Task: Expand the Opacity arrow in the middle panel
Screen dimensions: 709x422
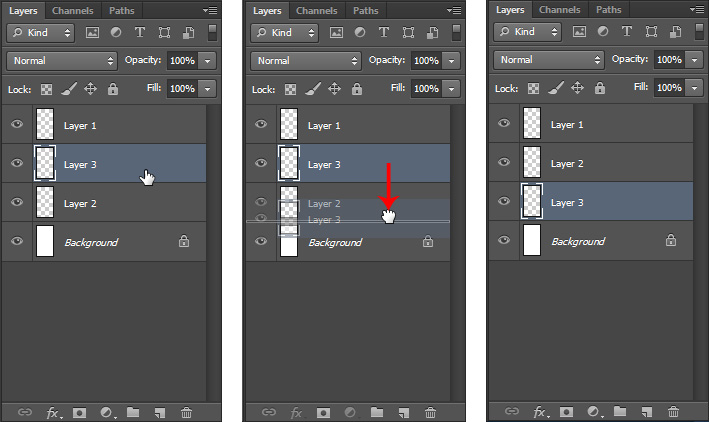Action: [451, 60]
